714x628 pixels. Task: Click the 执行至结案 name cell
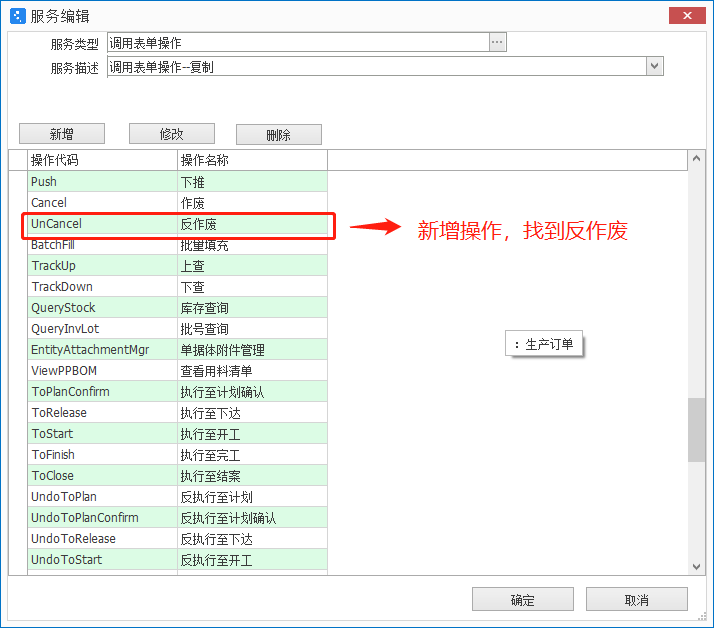[252, 475]
